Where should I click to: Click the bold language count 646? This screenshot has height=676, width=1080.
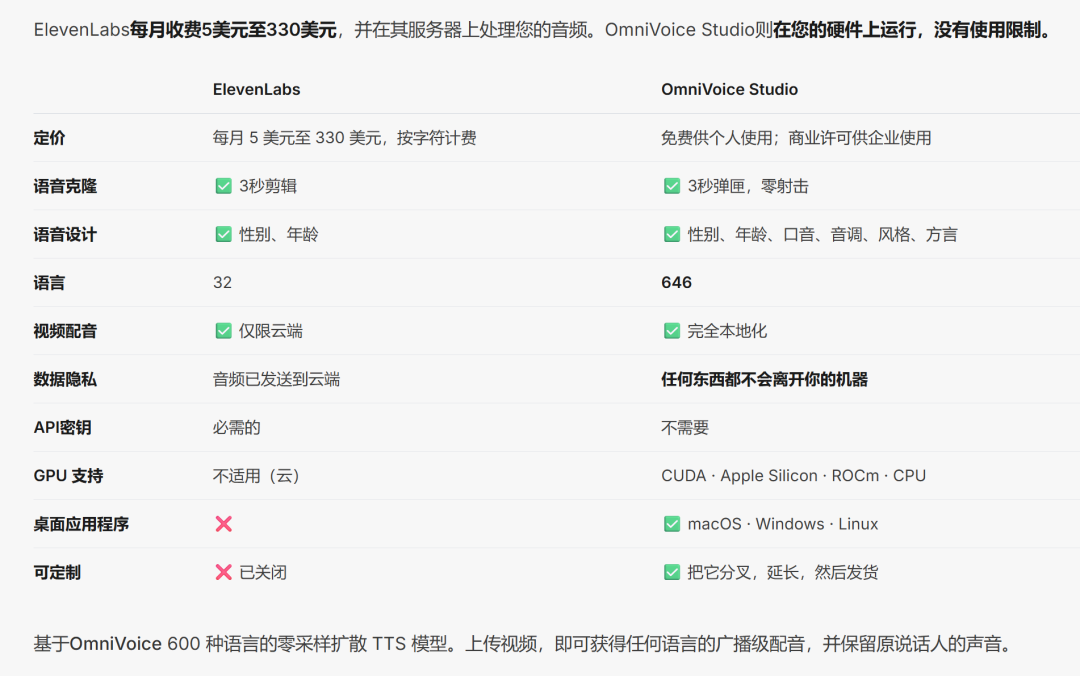tap(676, 283)
